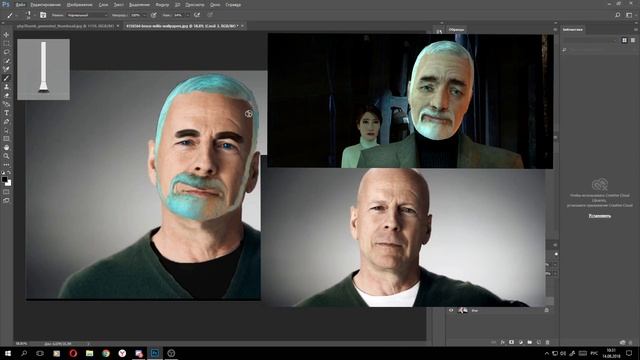Screen dimensions: 640x360
Task: Switch Libraries to list view
Action: click(x=633, y=40)
